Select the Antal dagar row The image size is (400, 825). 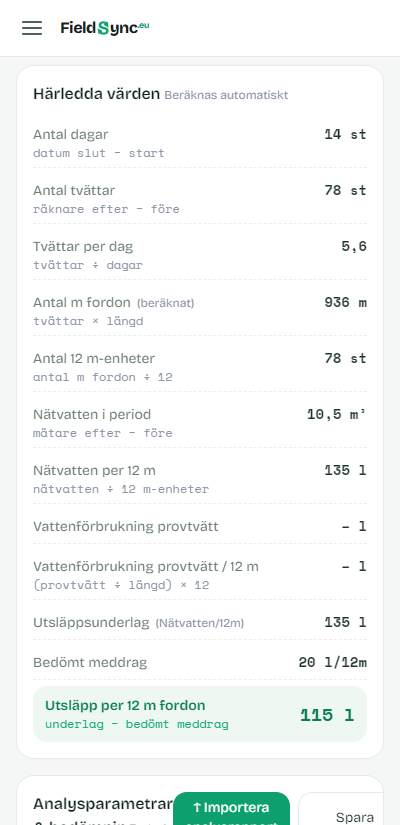click(x=200, y=143)
